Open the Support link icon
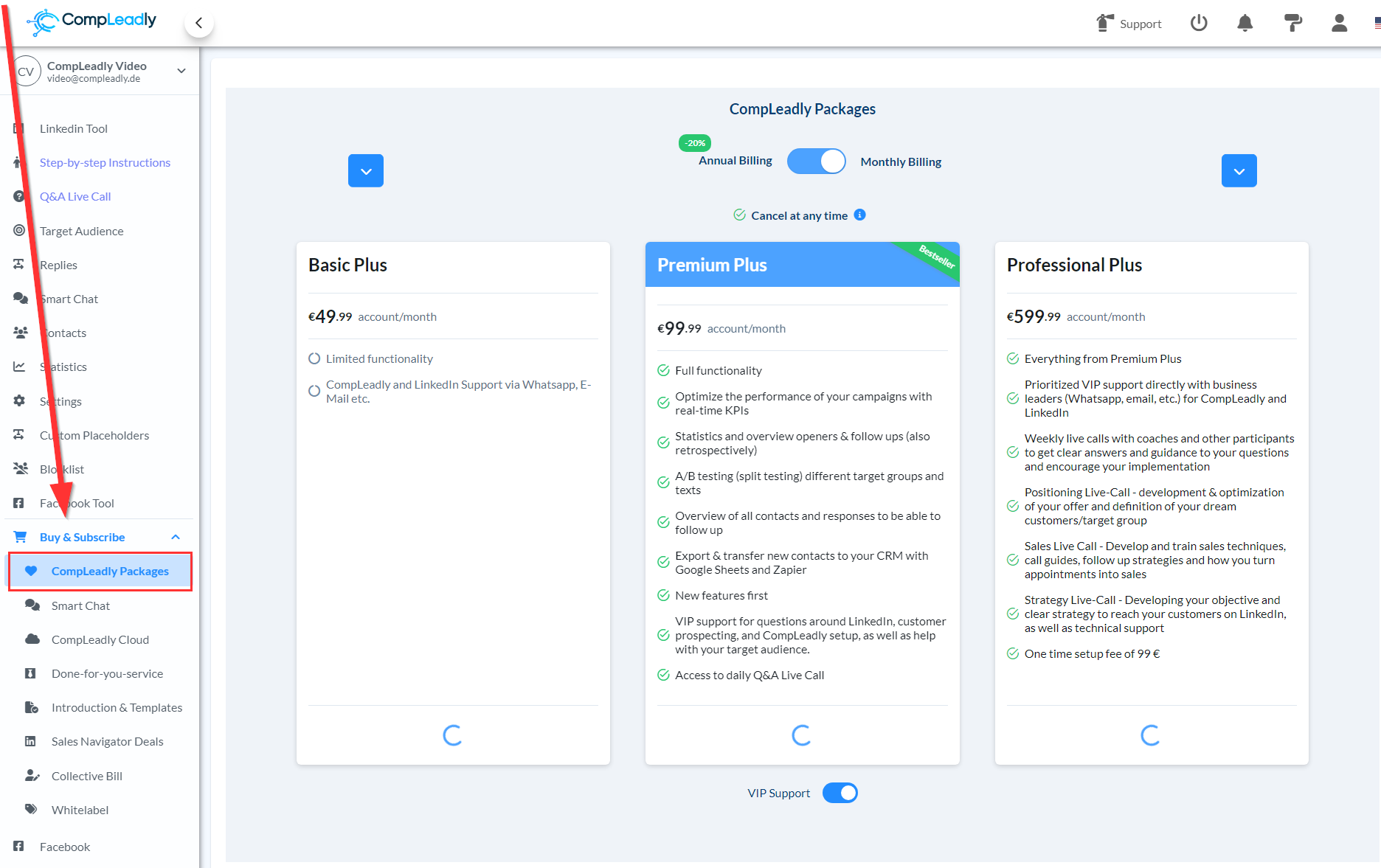Viewport: 1381px width, 868px height. pyautogui.click(x=1104, y=23)
